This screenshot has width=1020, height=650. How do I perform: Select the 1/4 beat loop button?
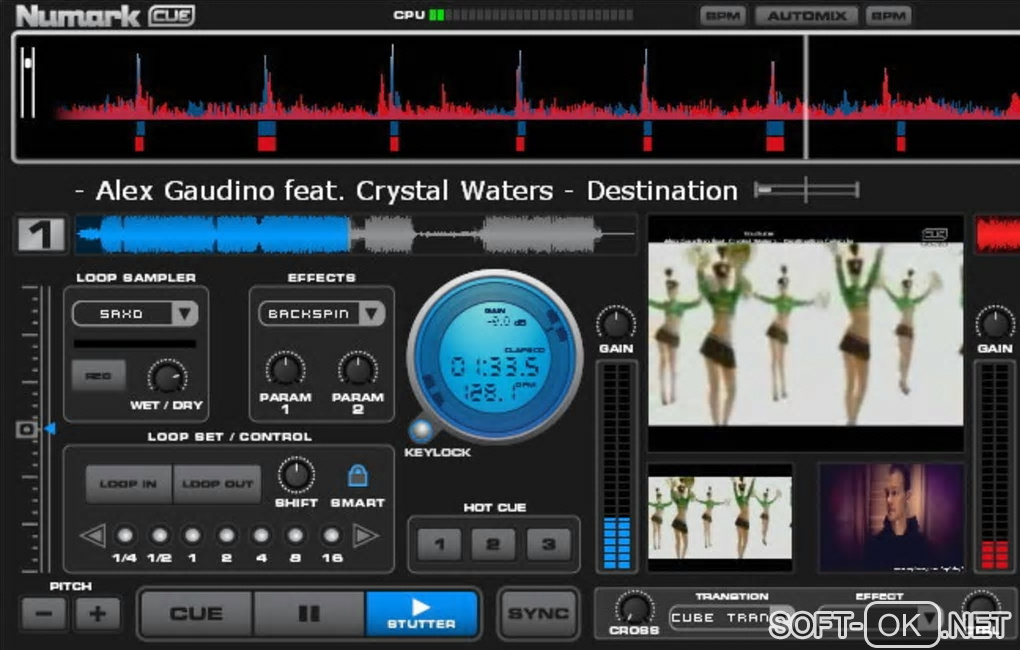click(x=125, y=535)
